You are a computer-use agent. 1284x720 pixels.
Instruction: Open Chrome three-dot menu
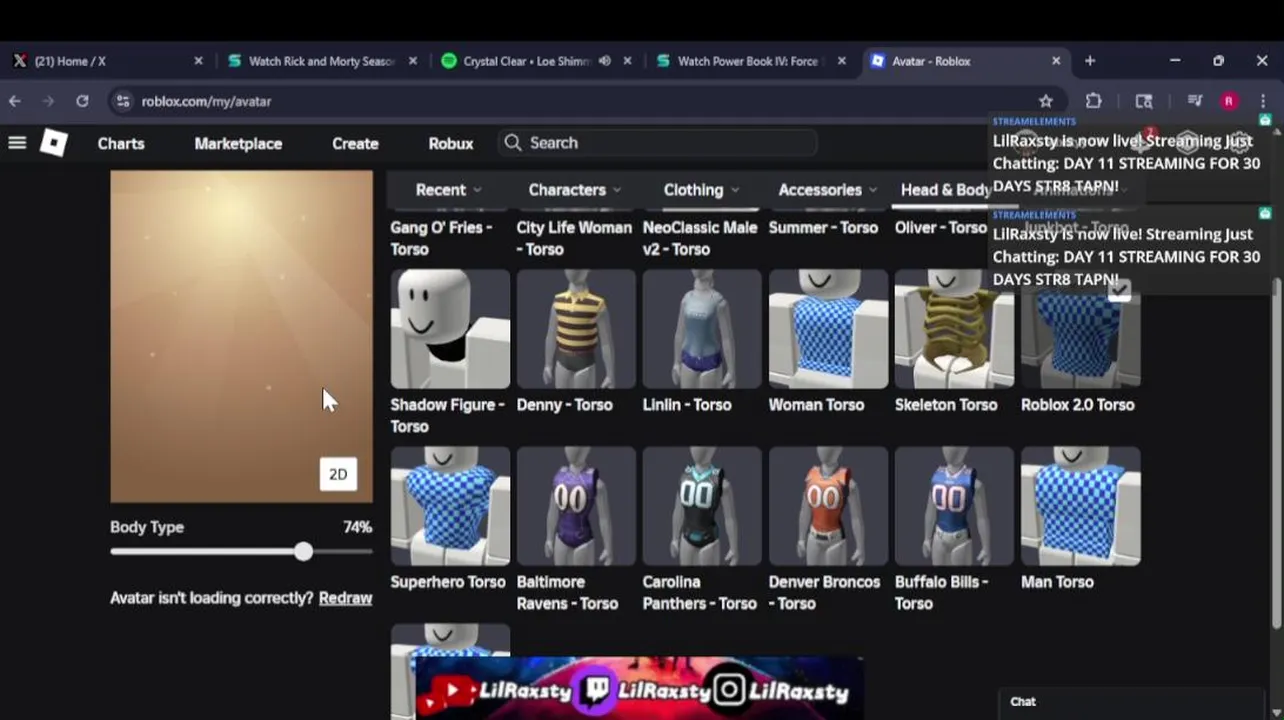point(1263,101)
